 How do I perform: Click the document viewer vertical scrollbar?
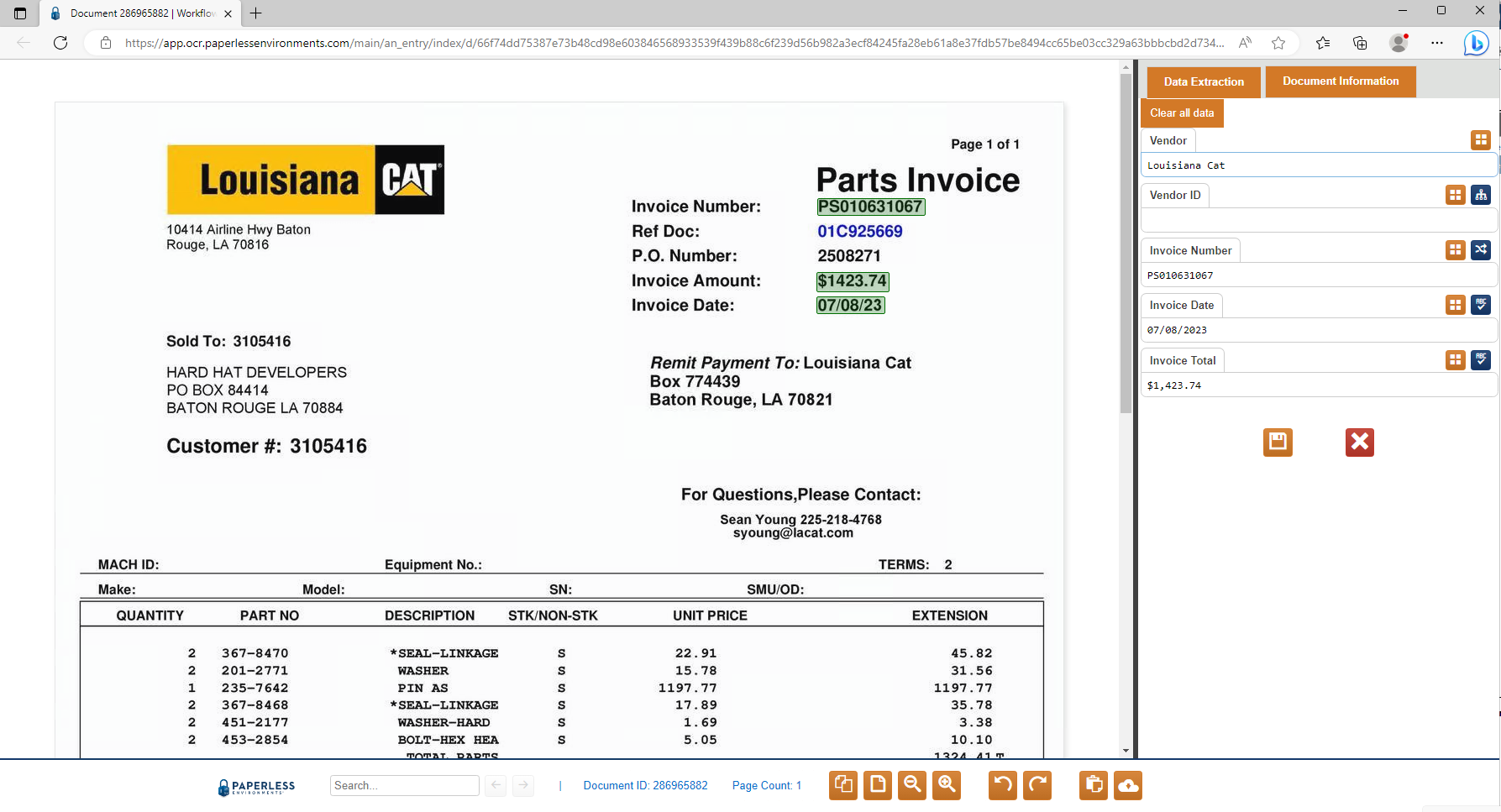pos(1126,244)
